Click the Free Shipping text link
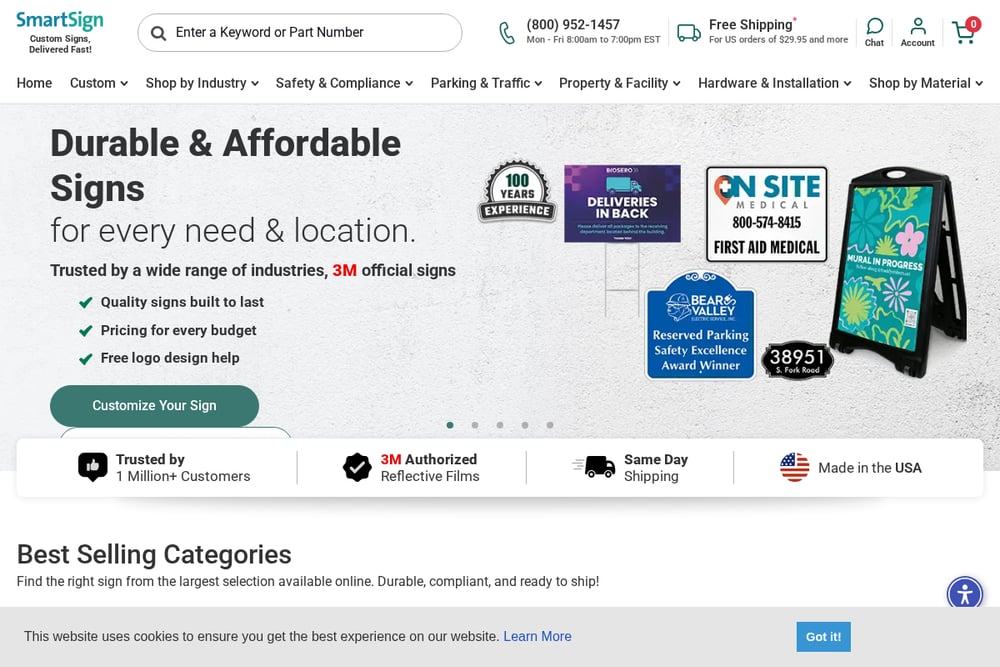The image size is (1000, 667). click(751, 25)
